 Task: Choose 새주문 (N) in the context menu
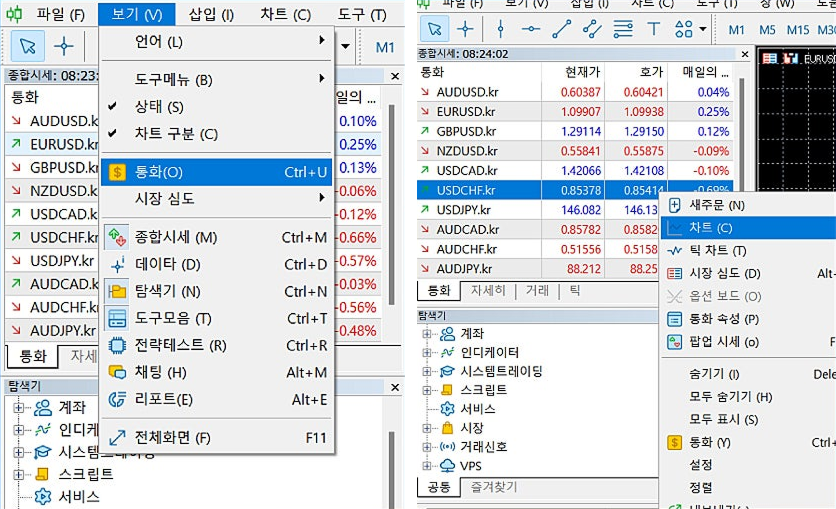(748, 205)
